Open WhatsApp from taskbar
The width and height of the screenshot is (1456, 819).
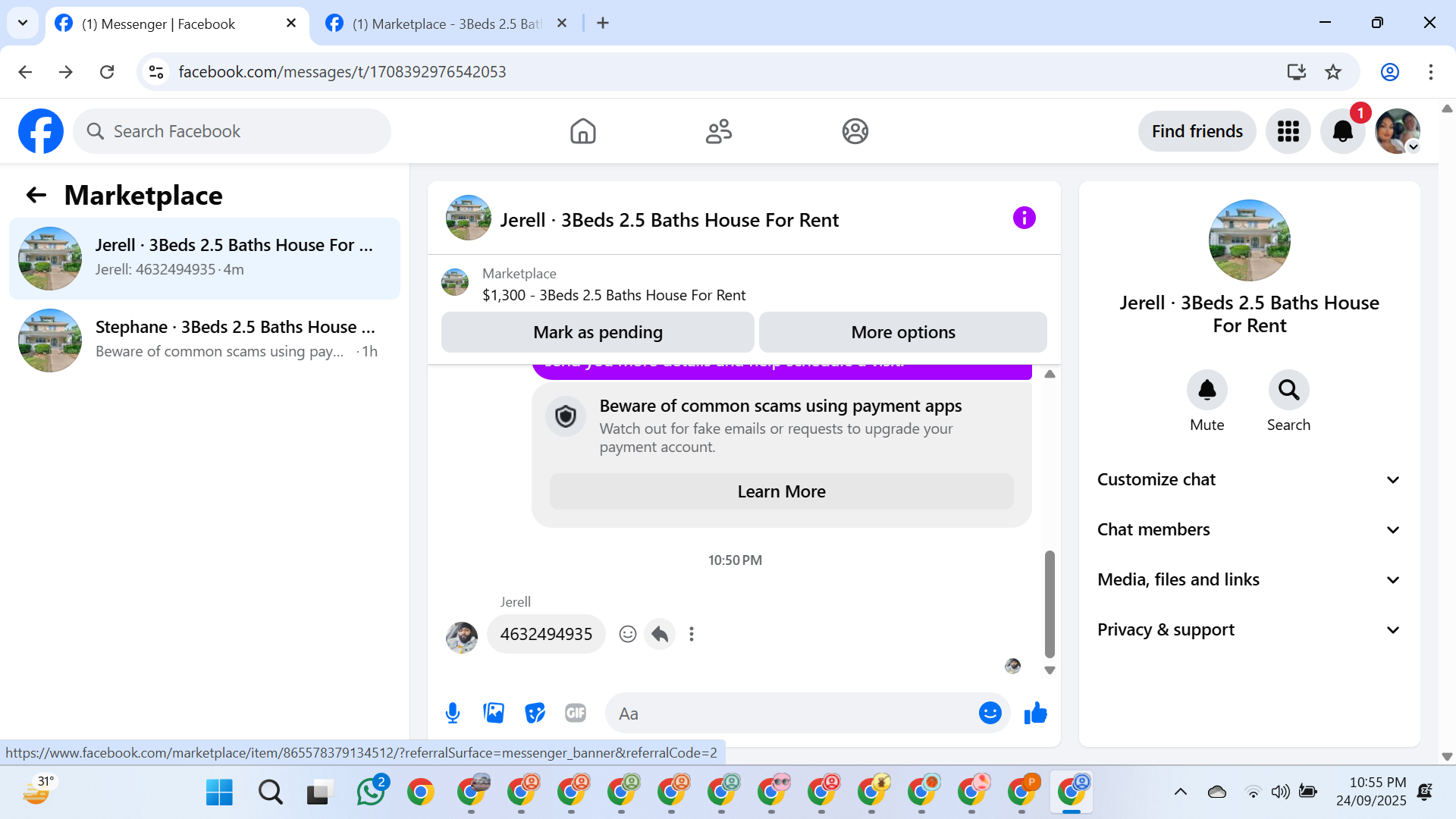pos(372,792)
